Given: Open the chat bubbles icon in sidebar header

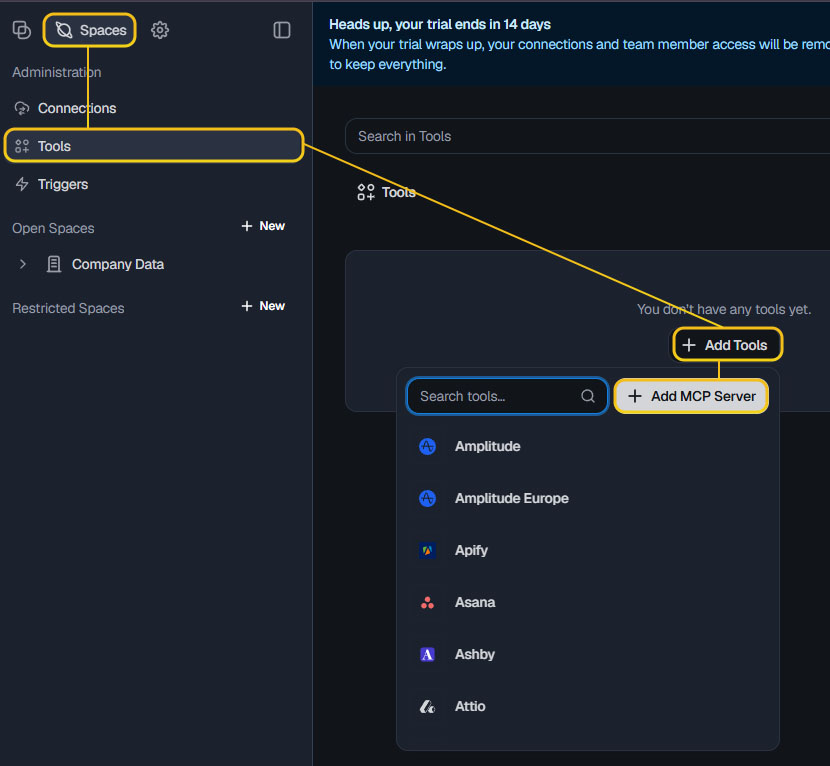Looking at the screenshot, I should point(22,30).
